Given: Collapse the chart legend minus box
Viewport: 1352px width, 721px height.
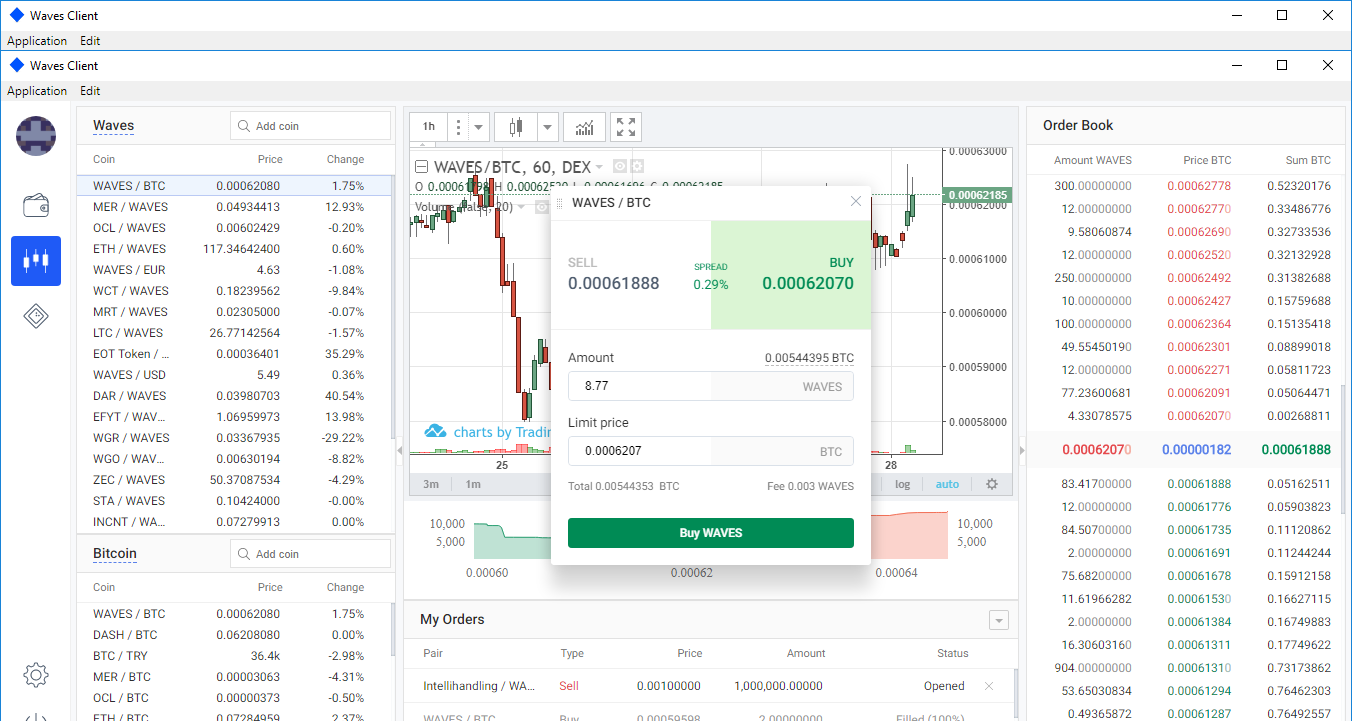Looking at the screenshot, I should (x=421, y=167).
